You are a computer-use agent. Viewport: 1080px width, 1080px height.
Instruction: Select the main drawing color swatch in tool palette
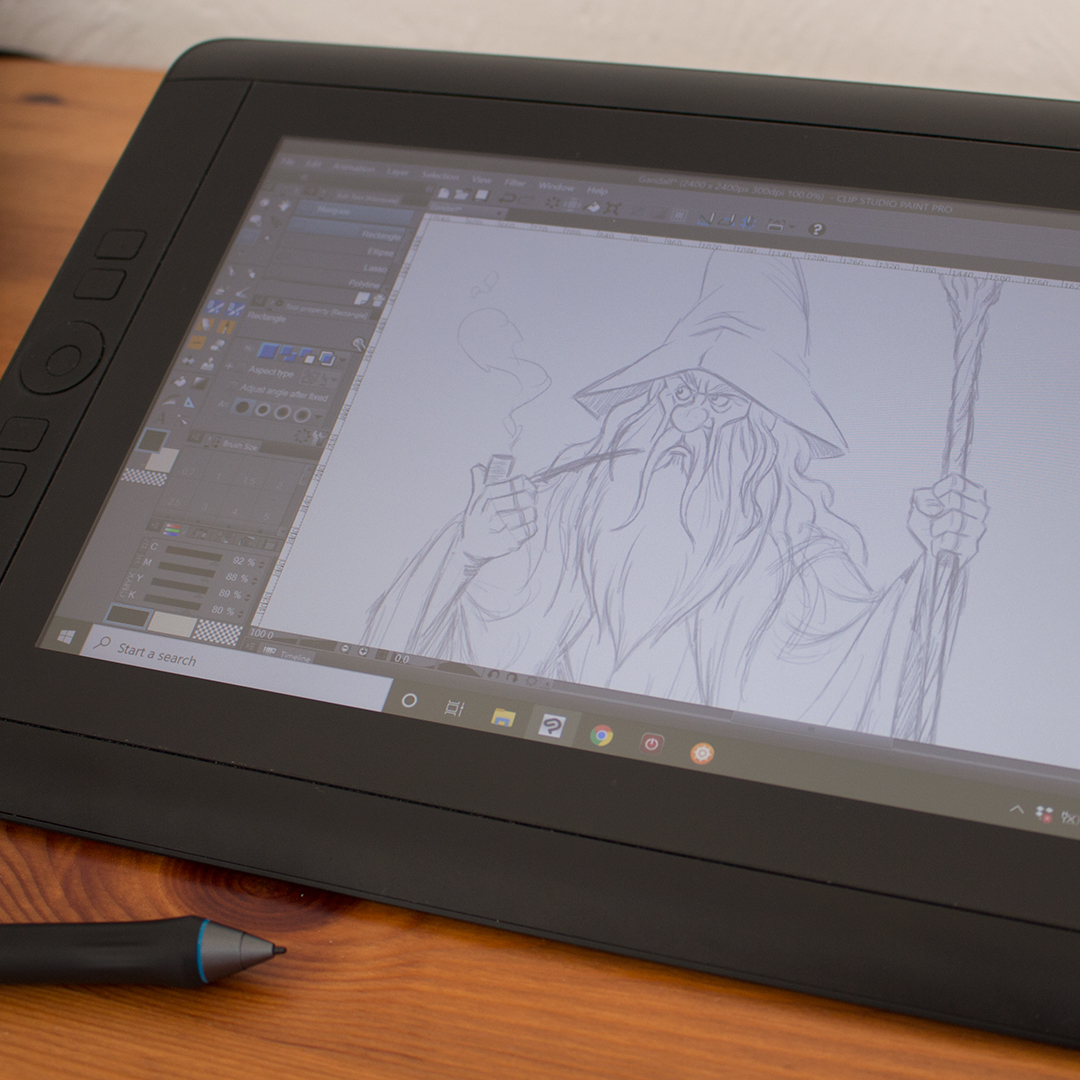(153, 439)
